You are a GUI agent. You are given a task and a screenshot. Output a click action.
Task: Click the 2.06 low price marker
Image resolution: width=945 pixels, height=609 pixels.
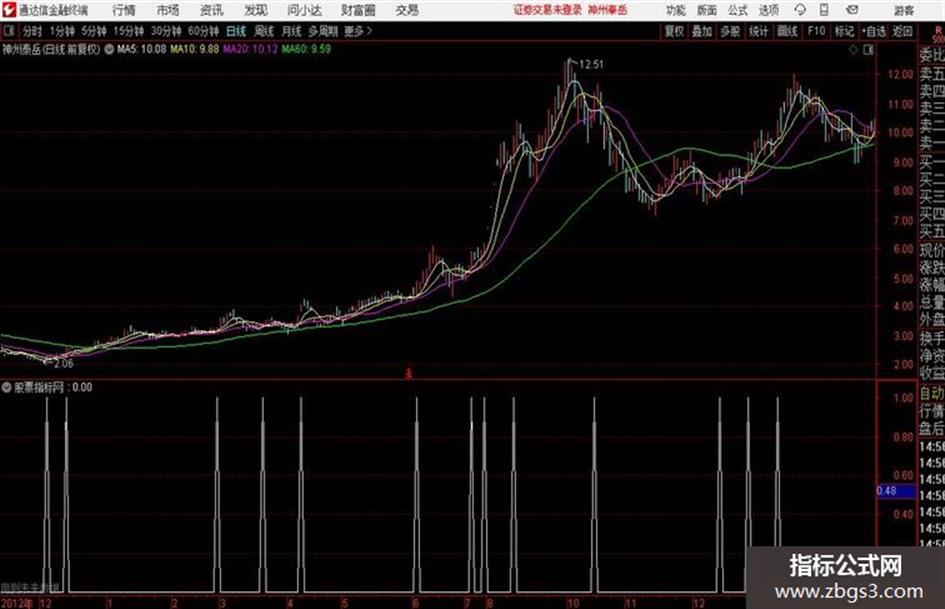pyautogui.click(x=63, y=364)
